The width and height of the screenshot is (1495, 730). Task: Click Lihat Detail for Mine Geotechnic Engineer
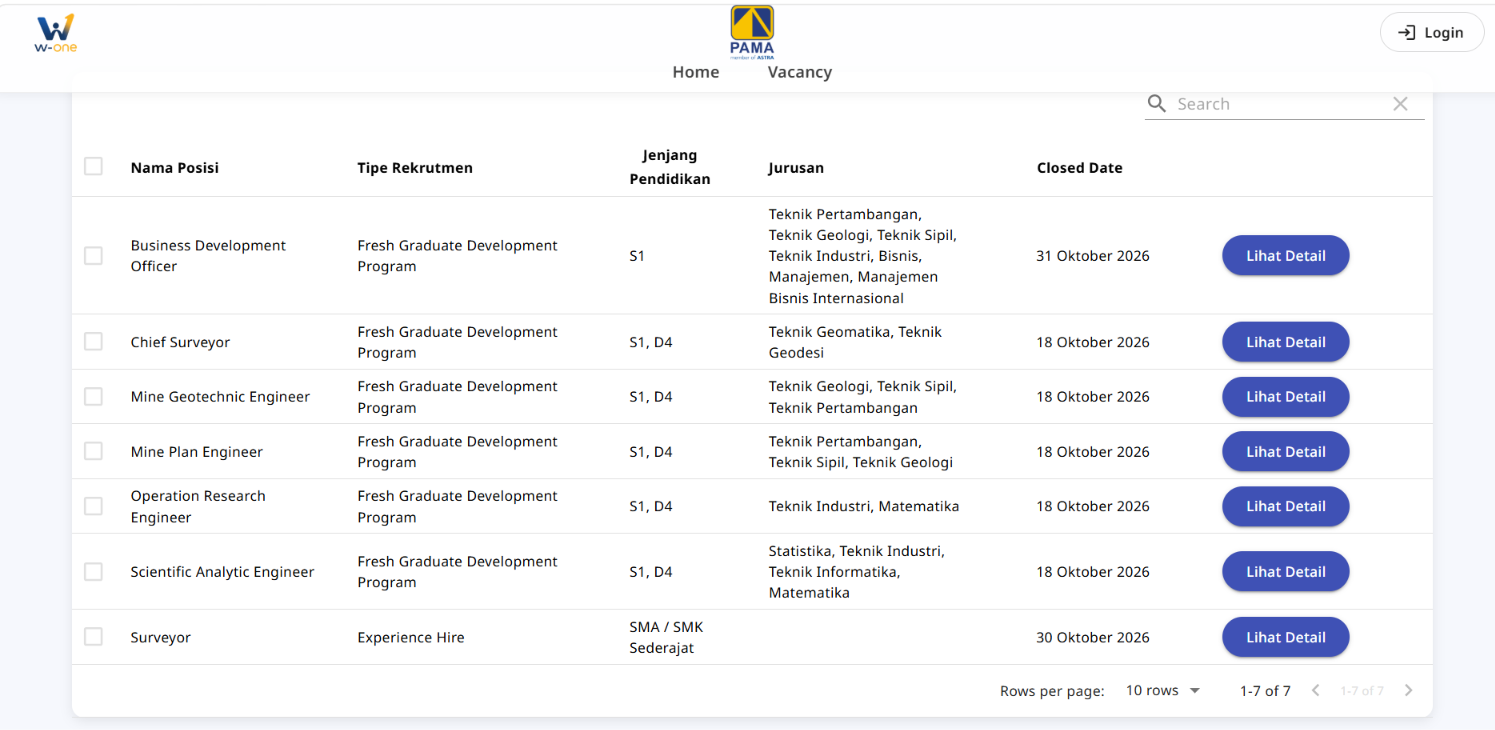click(1285, 397)
